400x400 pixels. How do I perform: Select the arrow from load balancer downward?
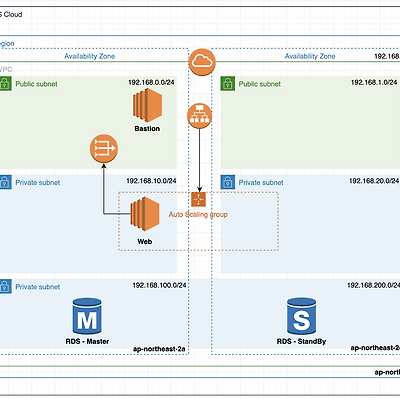[x=200, y=160]
